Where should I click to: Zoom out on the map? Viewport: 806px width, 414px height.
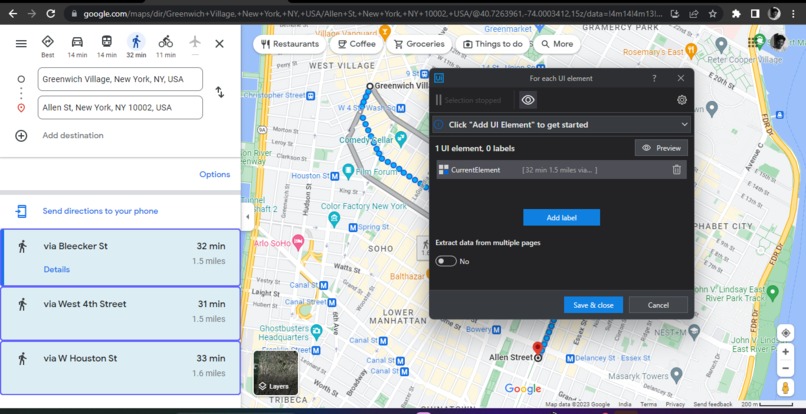click(785, 369)
